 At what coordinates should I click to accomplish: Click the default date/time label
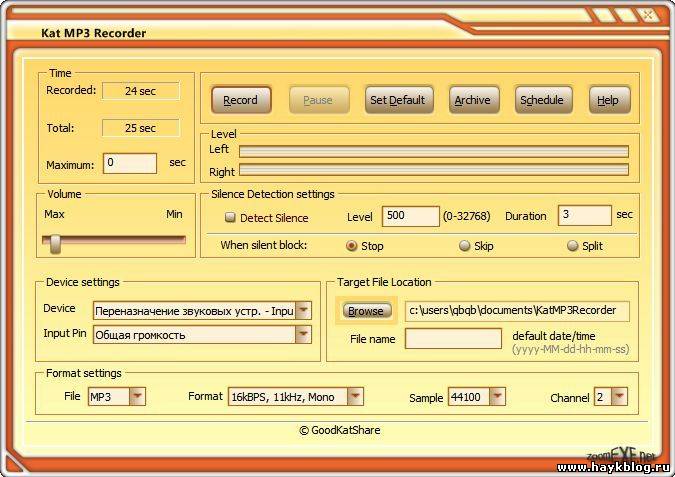point(554,336)
